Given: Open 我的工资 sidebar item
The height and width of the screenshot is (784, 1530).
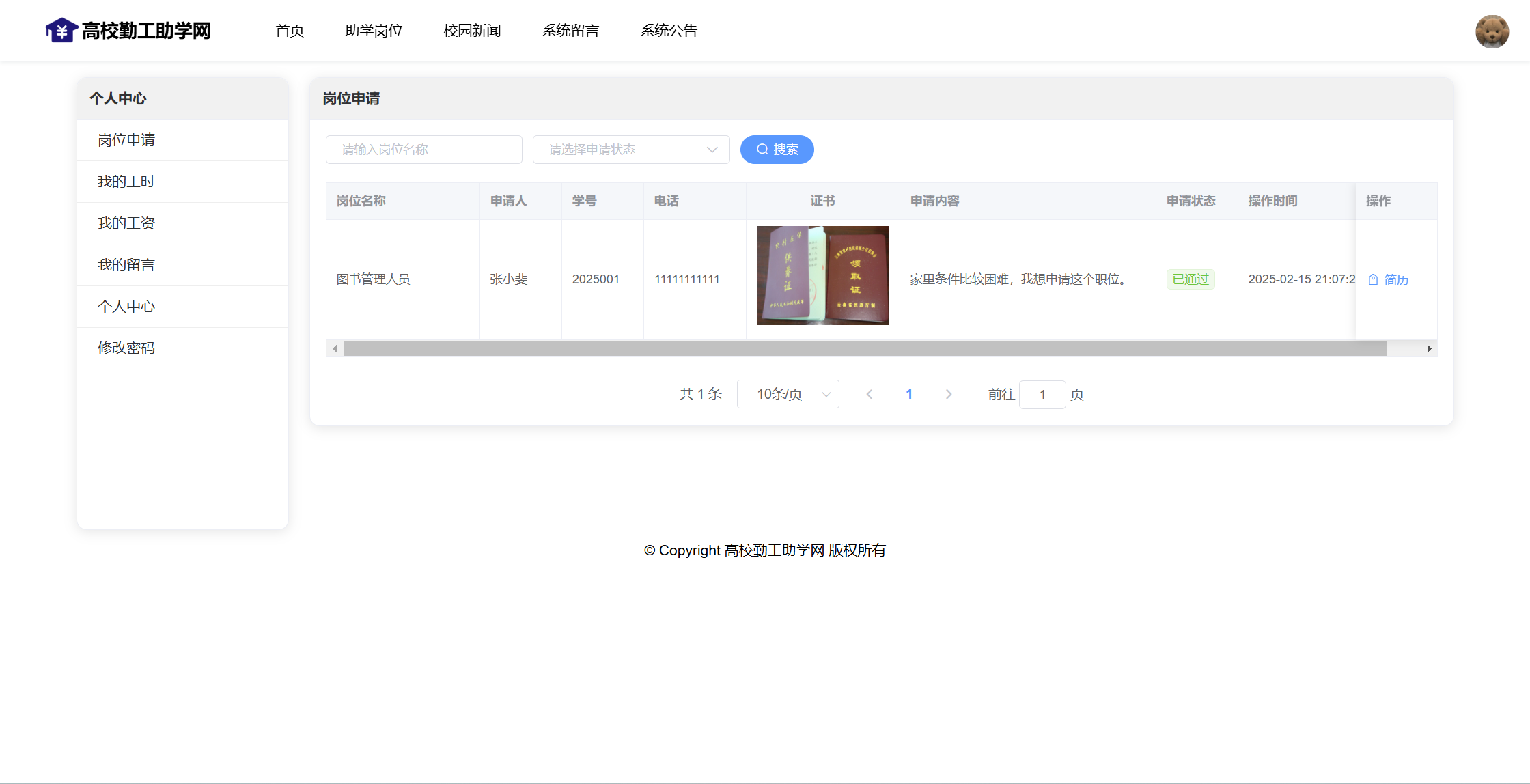Looking at the screenshot, I should 126,223.
